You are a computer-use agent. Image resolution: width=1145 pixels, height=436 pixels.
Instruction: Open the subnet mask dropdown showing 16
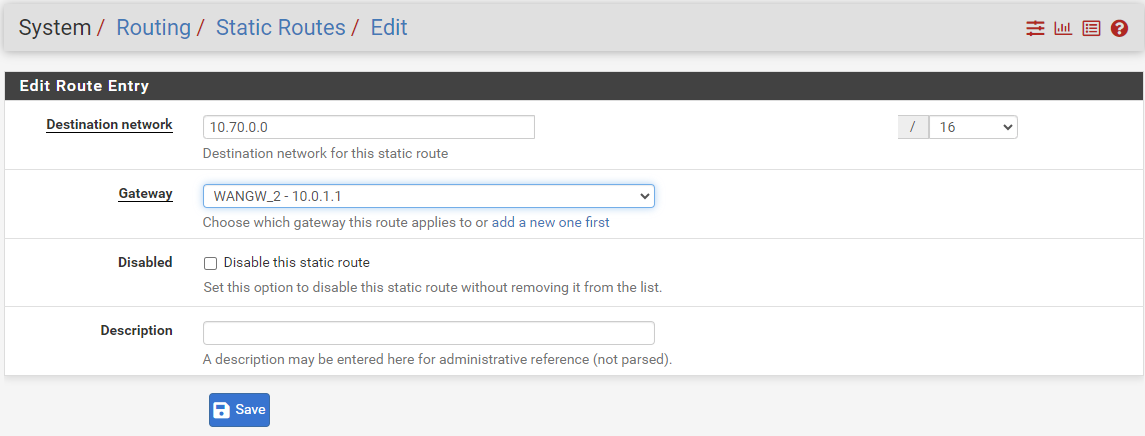[x=973, y=127]
